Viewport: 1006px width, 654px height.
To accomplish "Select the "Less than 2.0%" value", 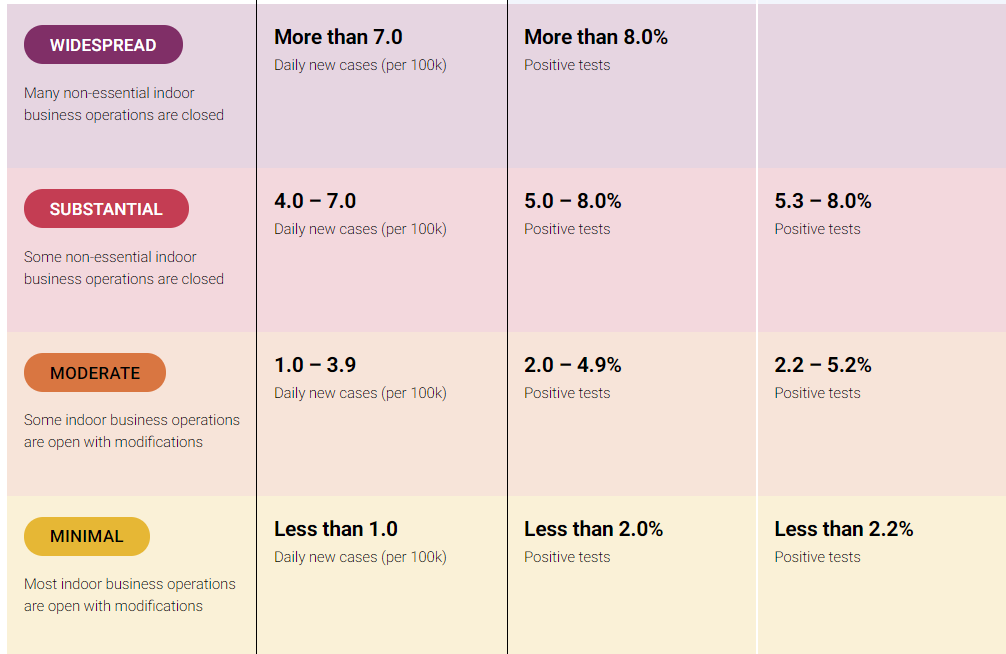I will (594, 529).
